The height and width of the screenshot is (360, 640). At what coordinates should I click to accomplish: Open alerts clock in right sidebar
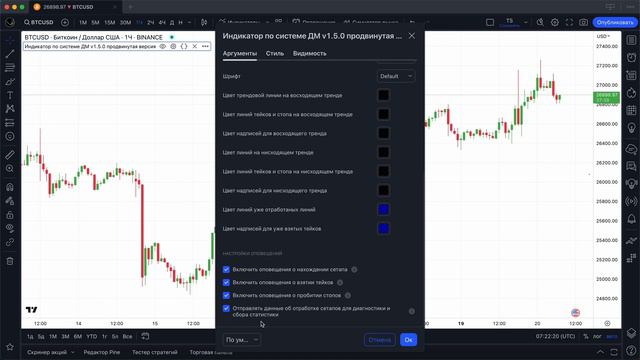(631, 57)
